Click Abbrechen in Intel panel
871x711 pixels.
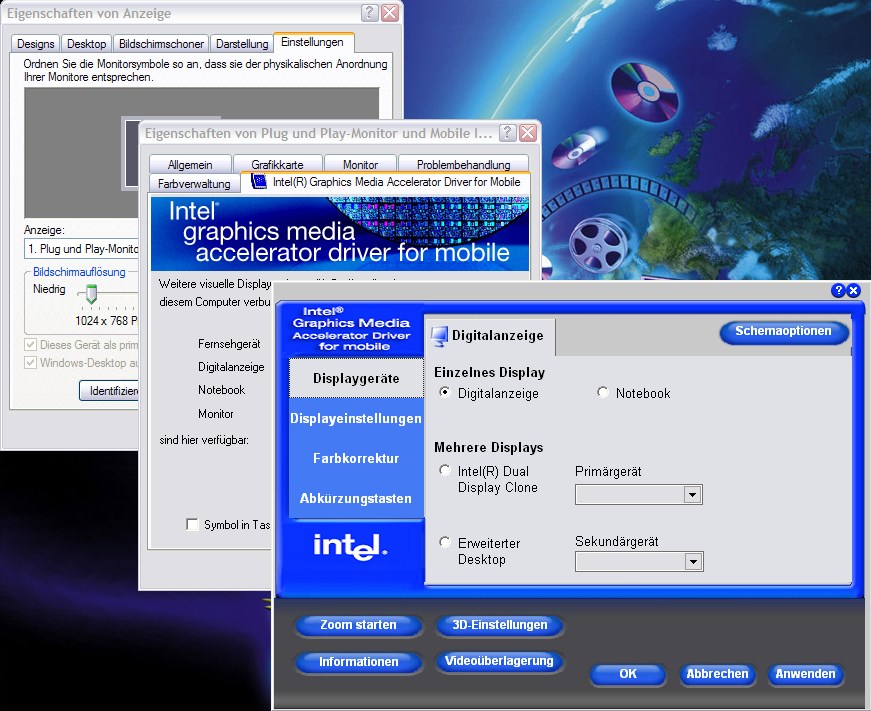tap(717, 674)
